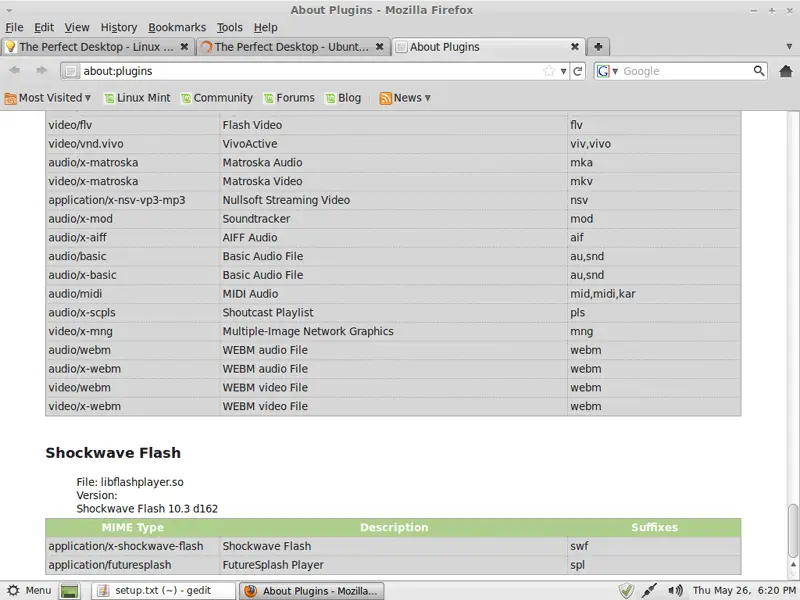800x600 pixels.
Task: Open the Bookmarks menu
Action: point(177,28)
